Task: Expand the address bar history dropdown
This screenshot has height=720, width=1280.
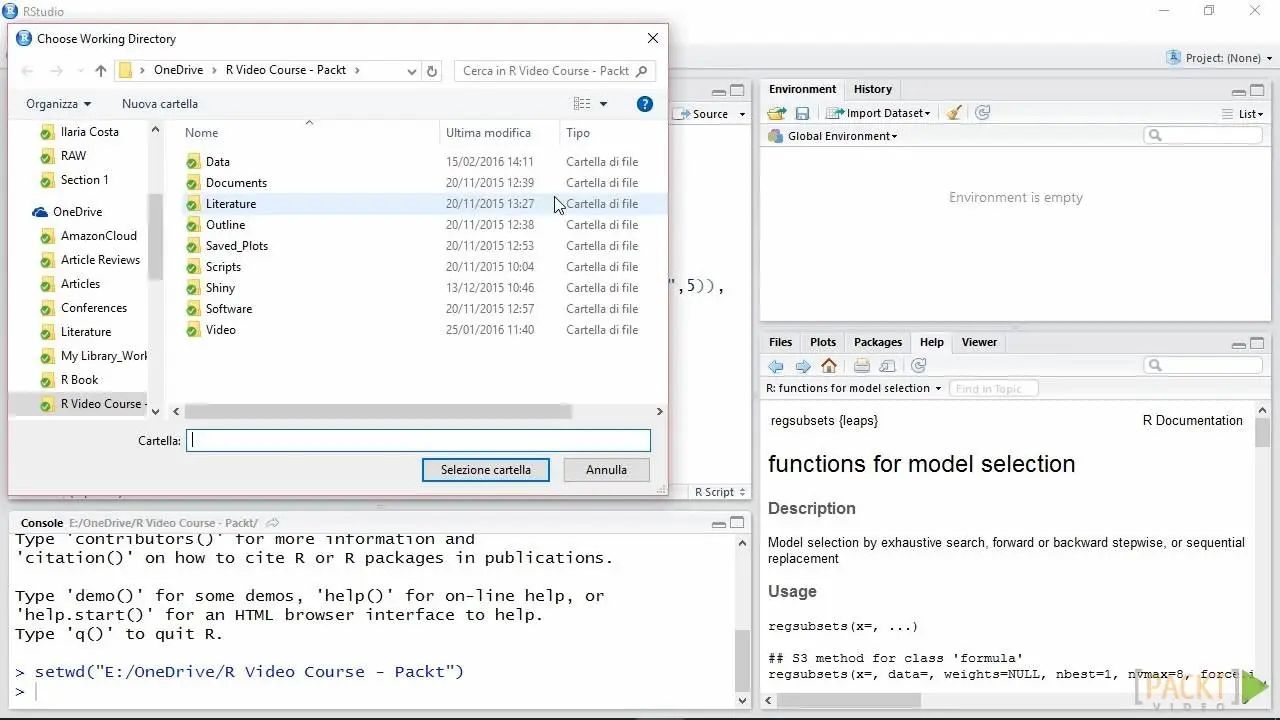Action: 412,71
